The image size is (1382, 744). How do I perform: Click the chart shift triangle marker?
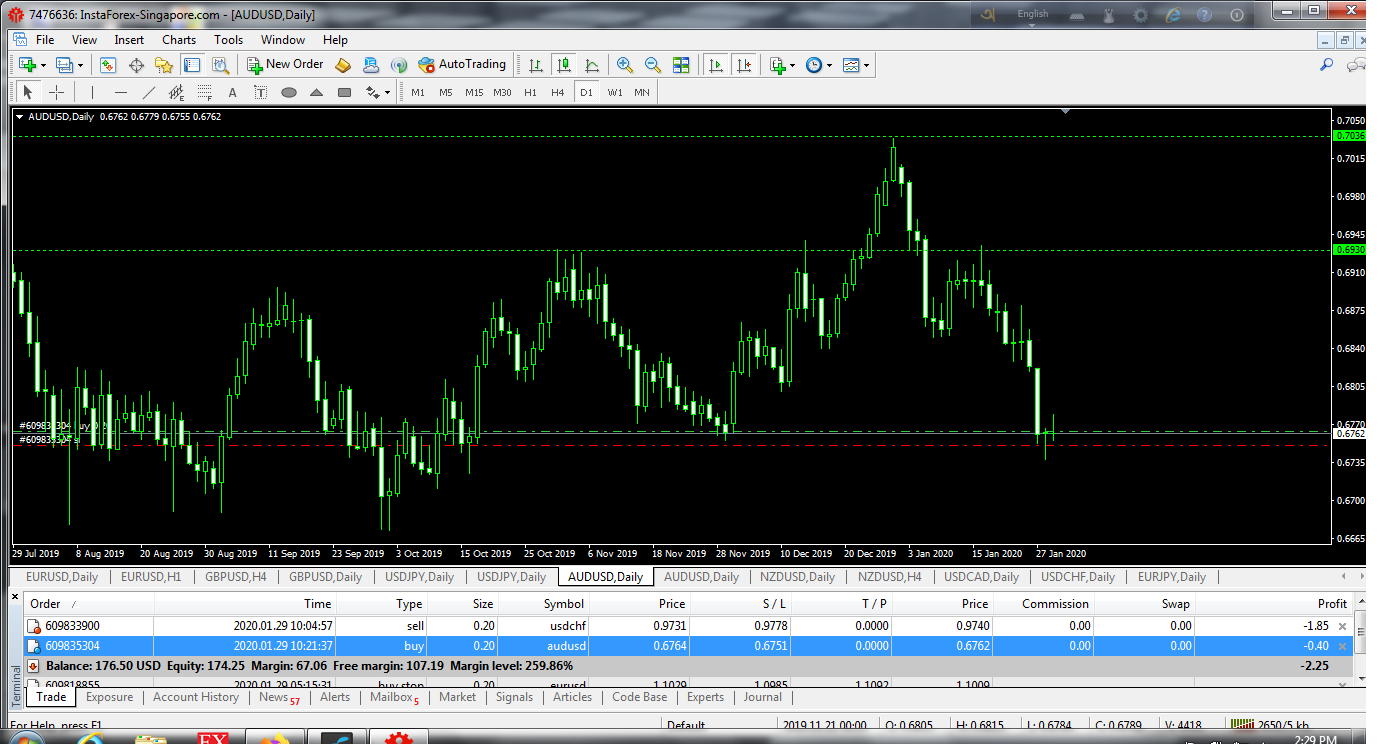tap(1066, 112)
